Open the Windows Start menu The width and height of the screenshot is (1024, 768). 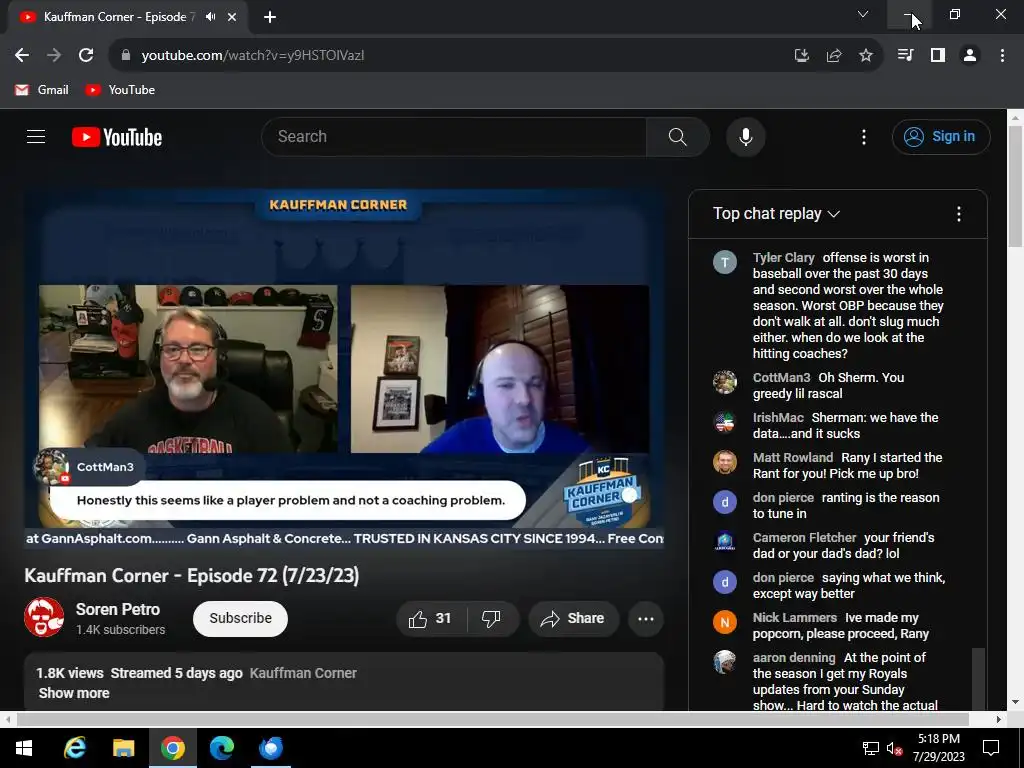(24, 748)
